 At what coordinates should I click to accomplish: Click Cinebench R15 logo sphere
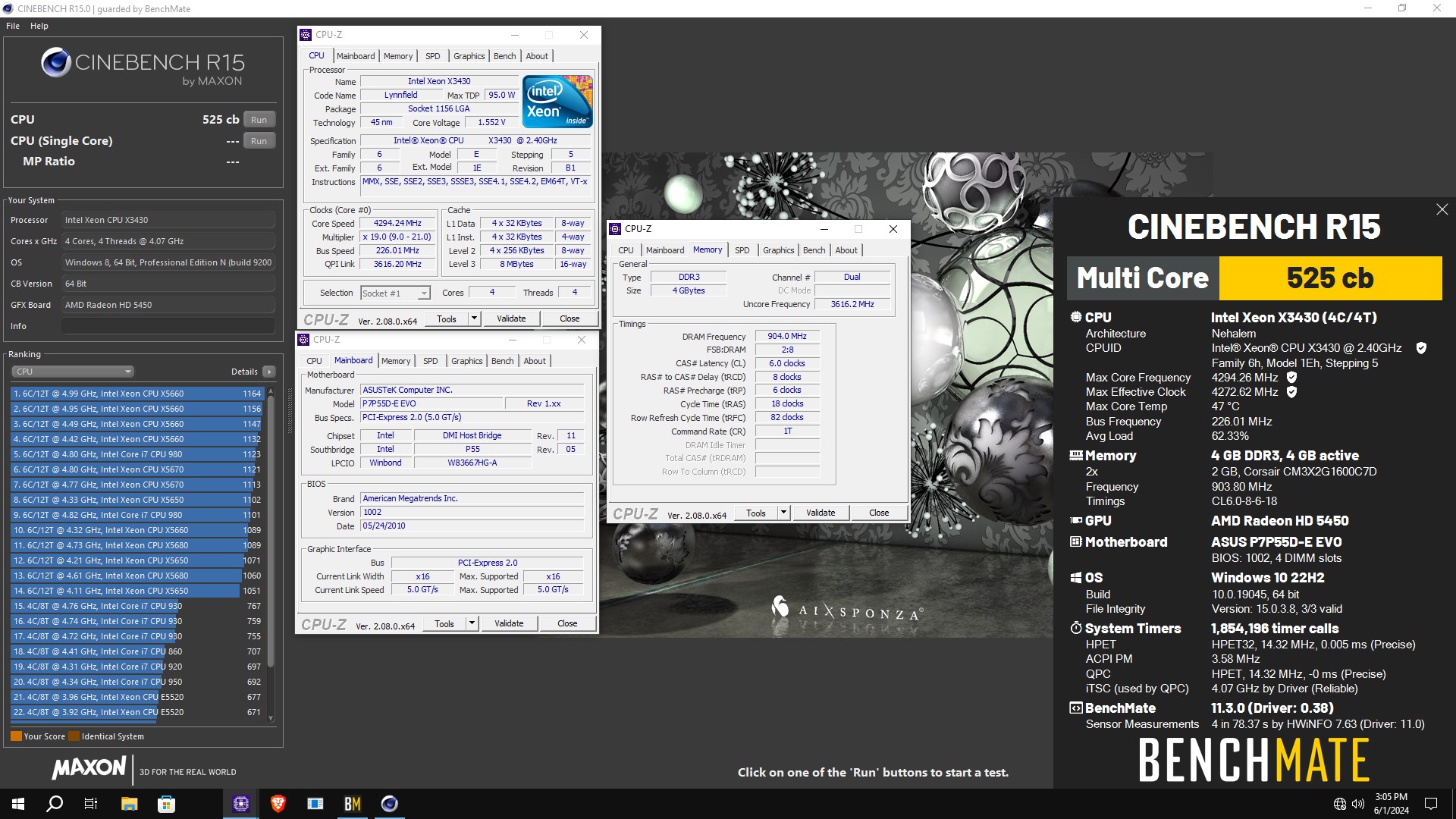click(56, 63)
